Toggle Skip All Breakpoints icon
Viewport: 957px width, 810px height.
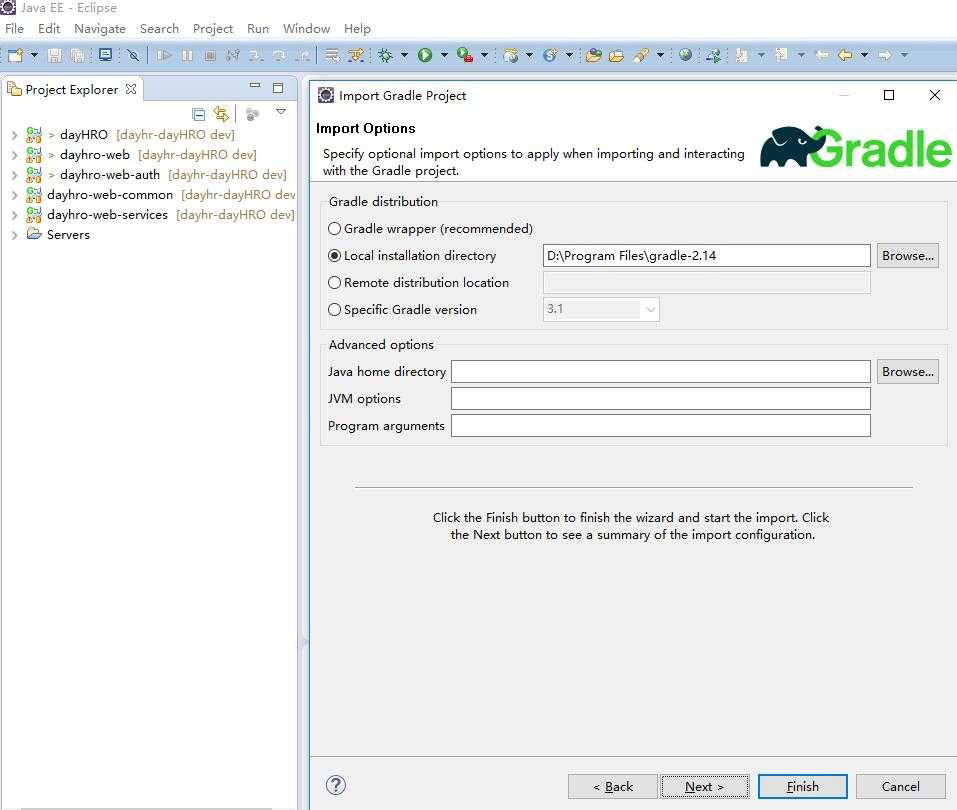coord(133,56)
